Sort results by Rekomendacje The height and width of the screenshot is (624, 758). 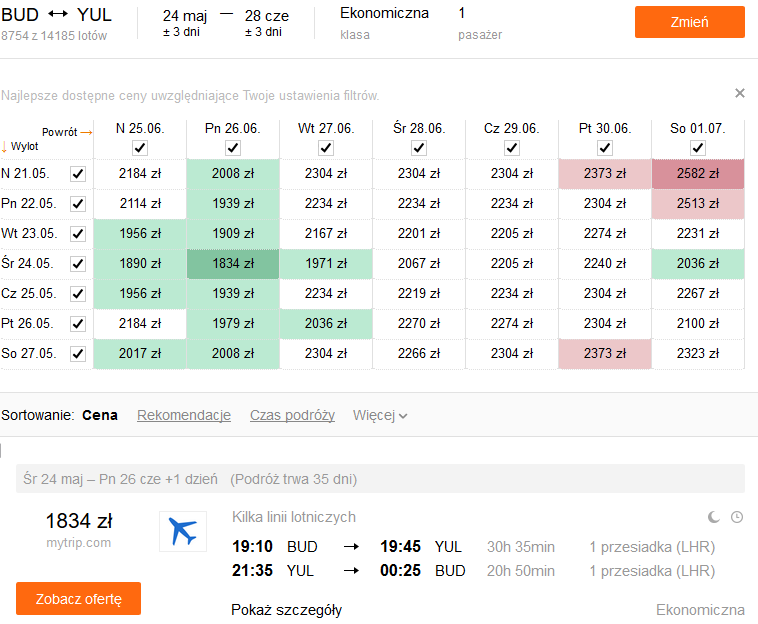pyautogui.click(x=184, y=416)
